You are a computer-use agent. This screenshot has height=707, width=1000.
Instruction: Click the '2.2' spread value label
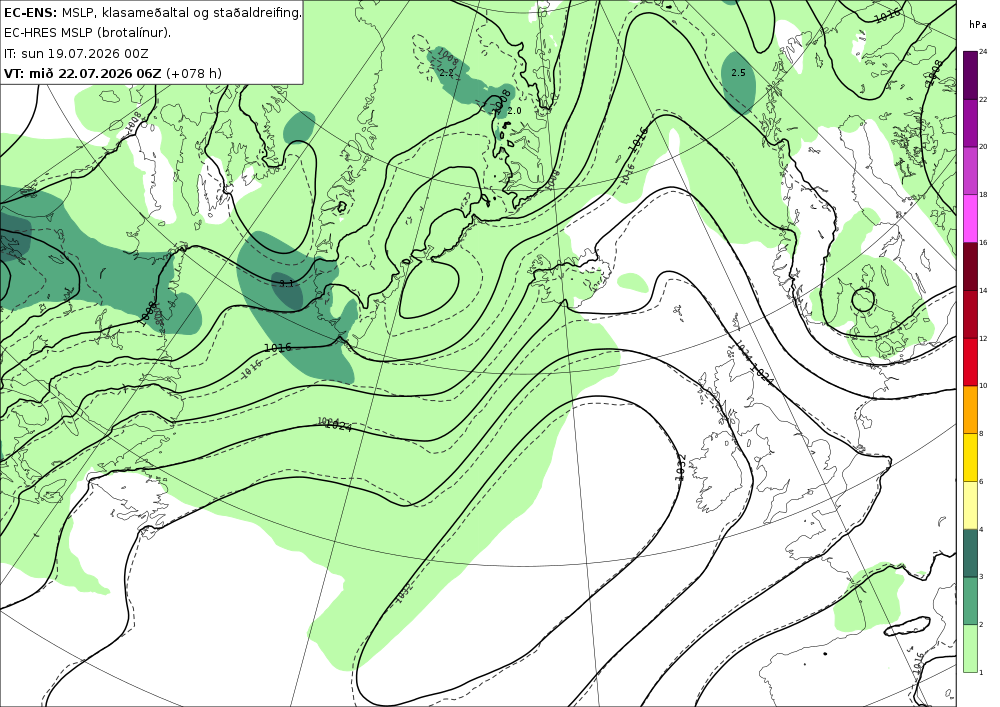446,73
